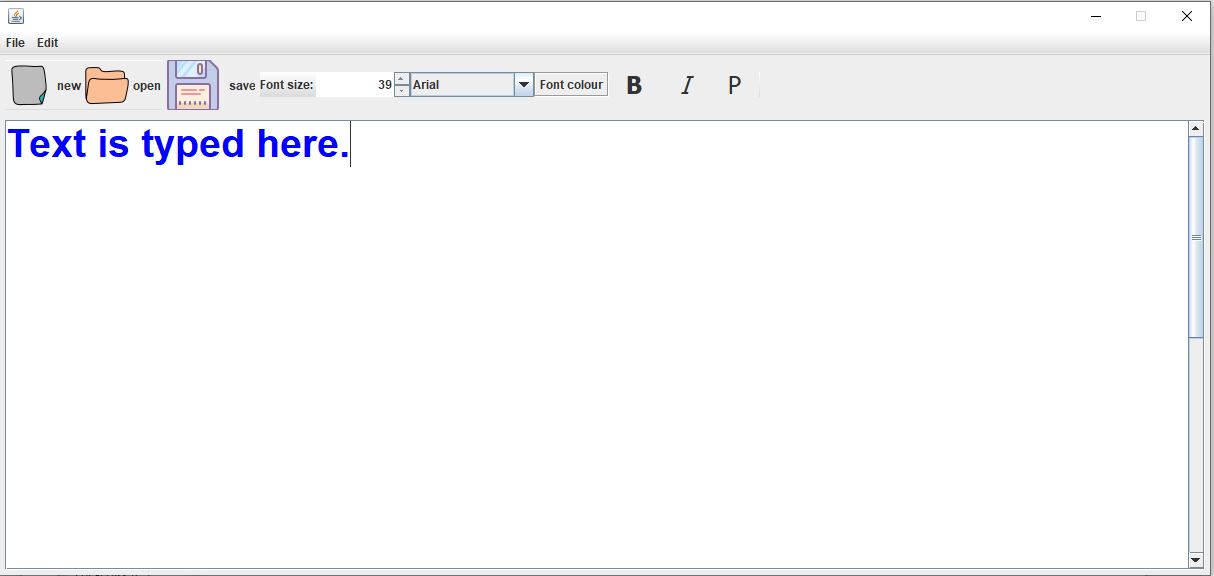Click the scrollbar up arrow
Image resolution: width=1214 pixels, height=576 pixels.
click(1196, 128)
